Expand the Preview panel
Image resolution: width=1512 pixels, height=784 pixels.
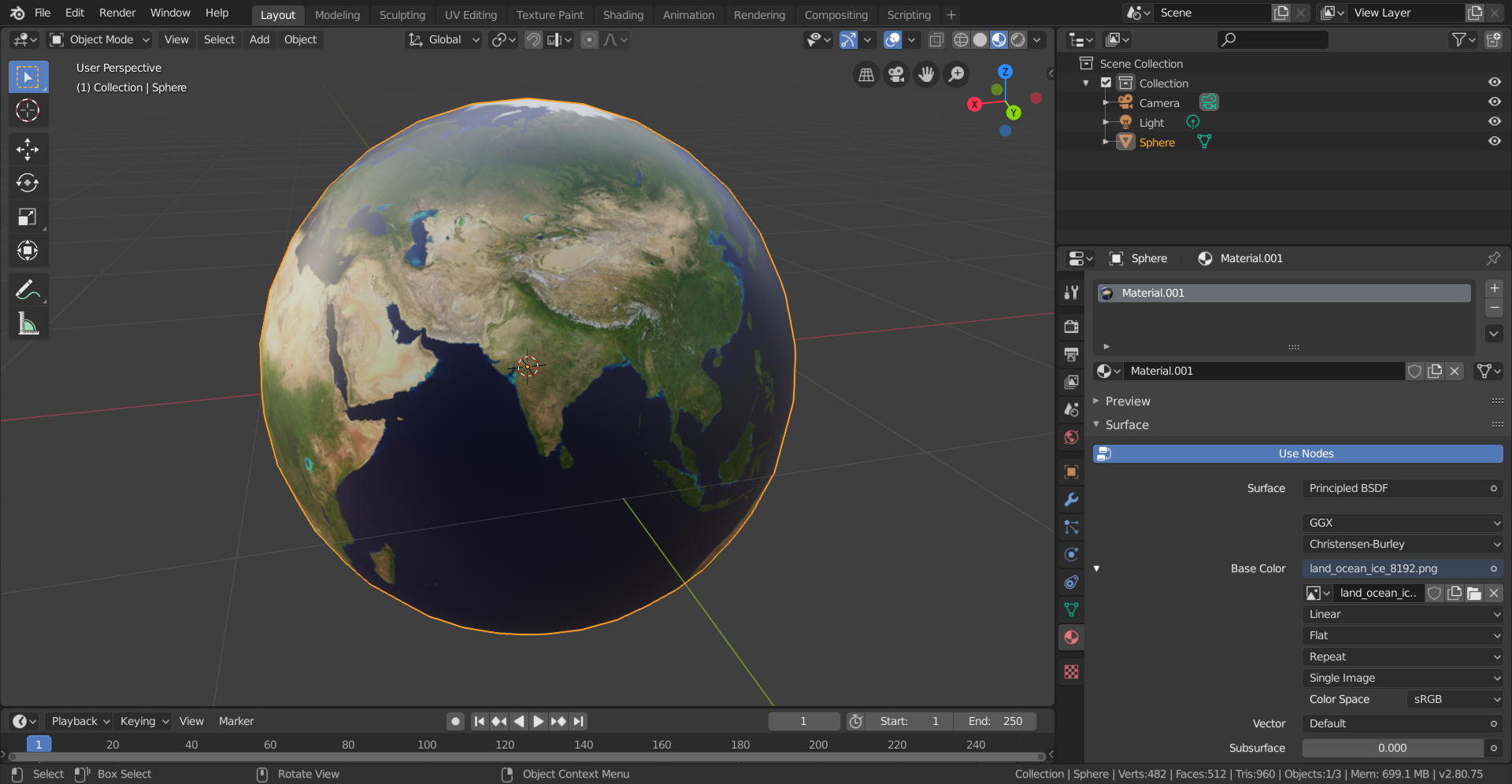coord(1127,401)
